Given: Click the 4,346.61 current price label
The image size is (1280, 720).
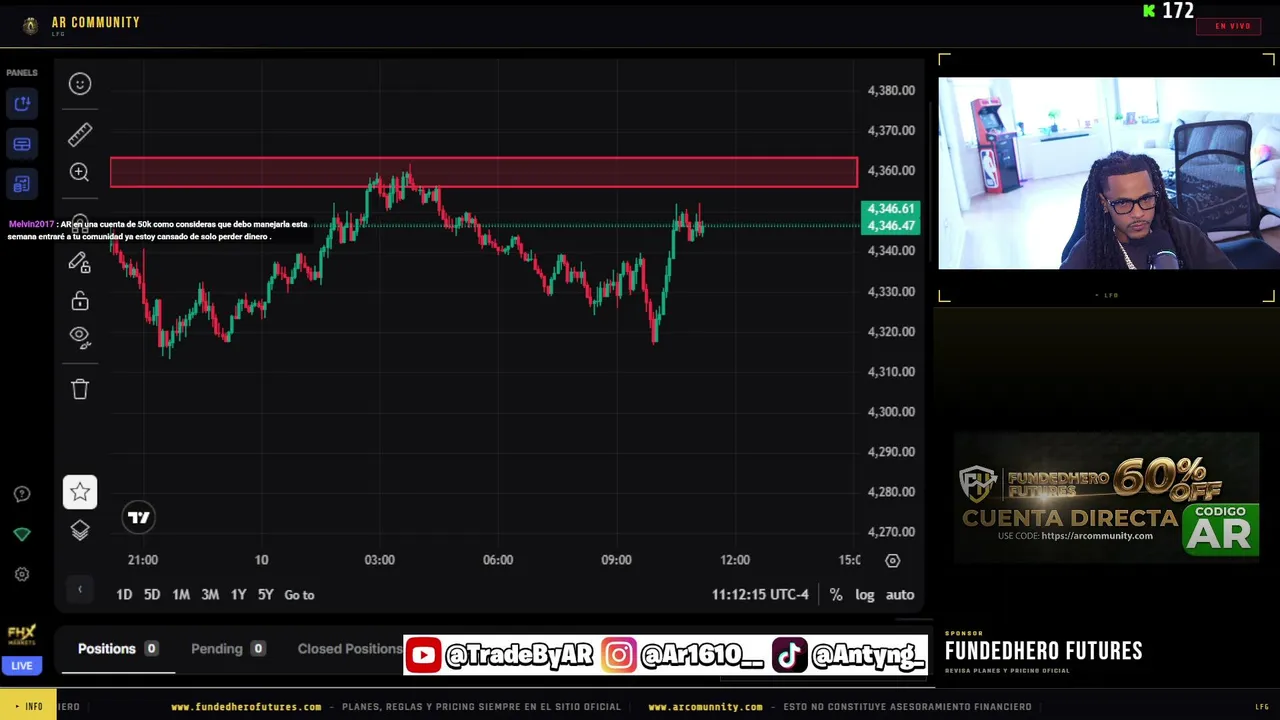Looking at the screenshot, I should pyautogui.click(x=890, y=209).
